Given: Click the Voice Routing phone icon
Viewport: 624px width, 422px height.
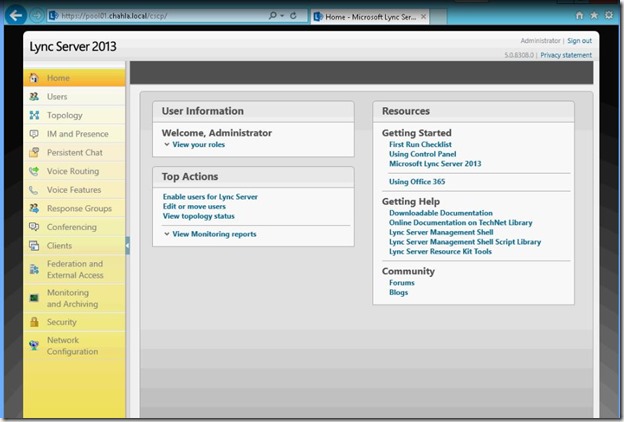Looking at the screenshot, I should pyautogui.click(x=34, y=171).
